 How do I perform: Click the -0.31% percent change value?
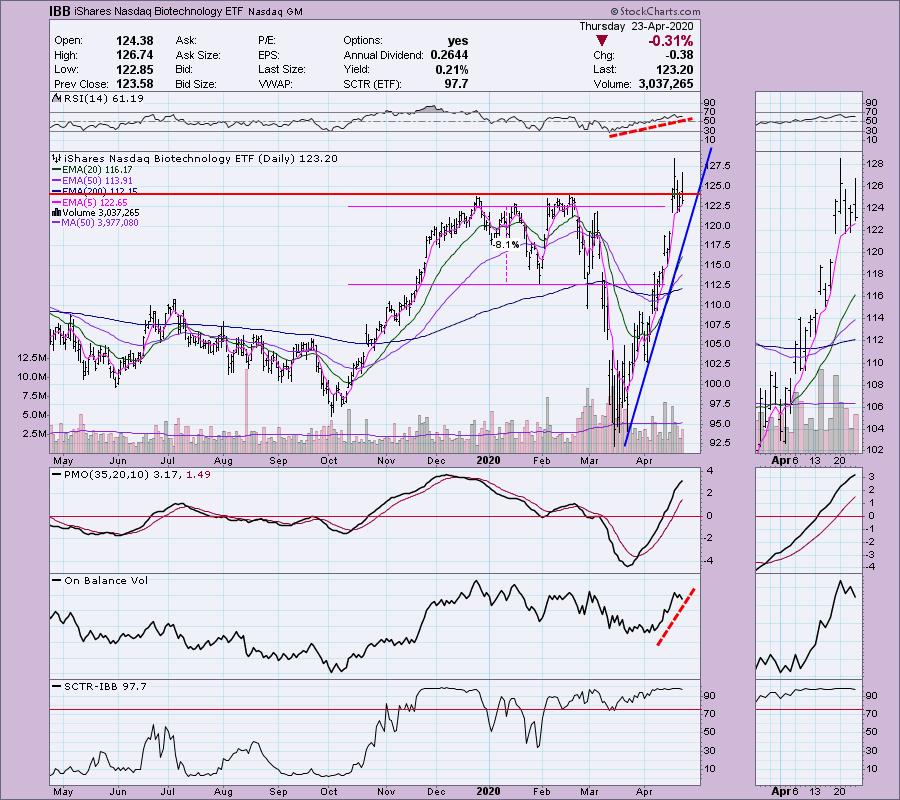point(670,41)
